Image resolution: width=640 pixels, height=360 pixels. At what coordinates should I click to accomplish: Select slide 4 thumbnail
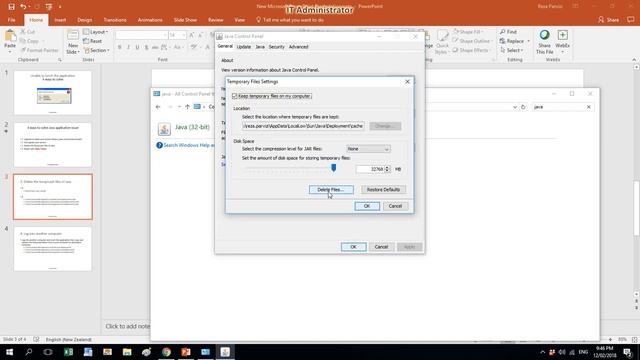(53, 249)
